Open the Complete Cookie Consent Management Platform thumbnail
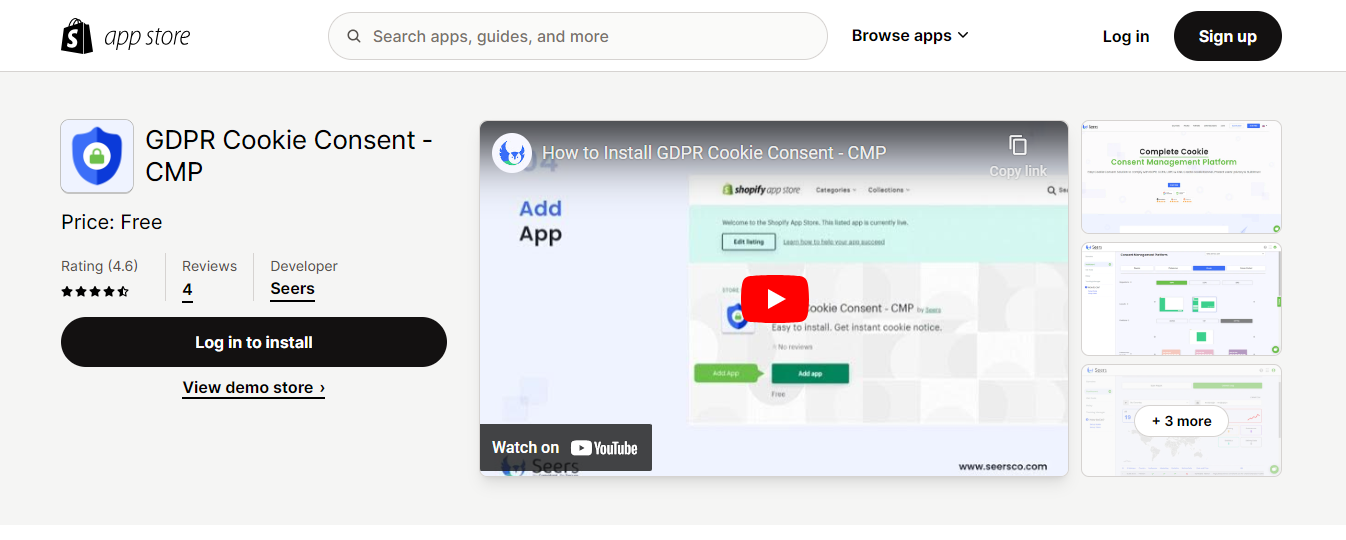 (x=1181, y=177)
